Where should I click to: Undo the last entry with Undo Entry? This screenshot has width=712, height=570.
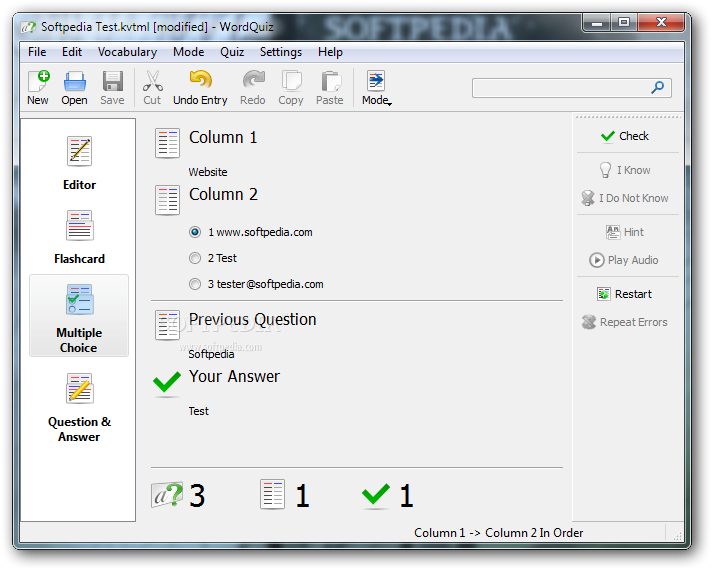coord(200,88)
